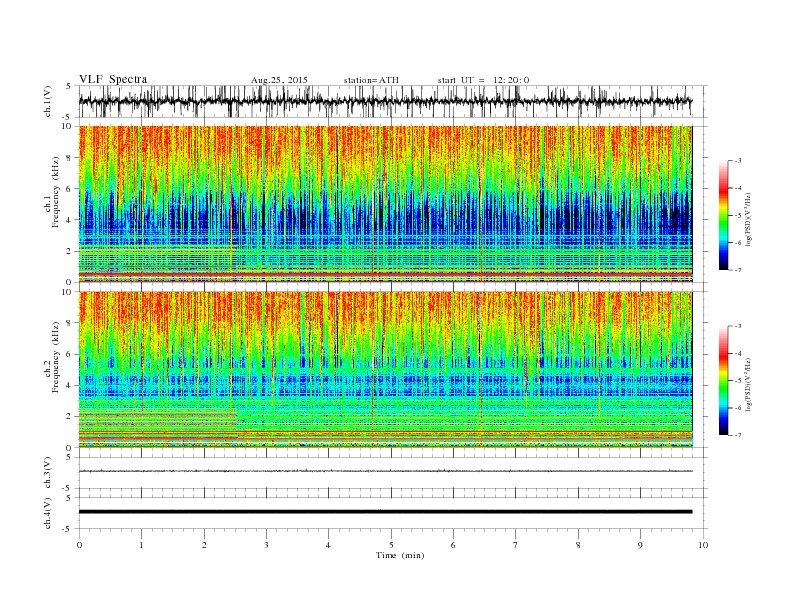Viewport: 792px width, 612px height.
Task: Click the ch.2 spectrogram color scale bar
Action: (724, 380)
